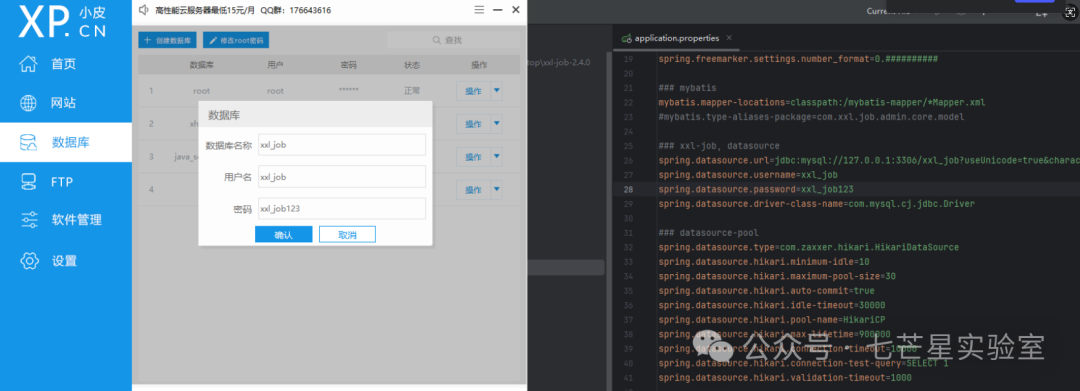Click the 数据库 dialog title bar
This screenshot has width=1080, height=391.
pyautogui.click(x=315, y=114)
